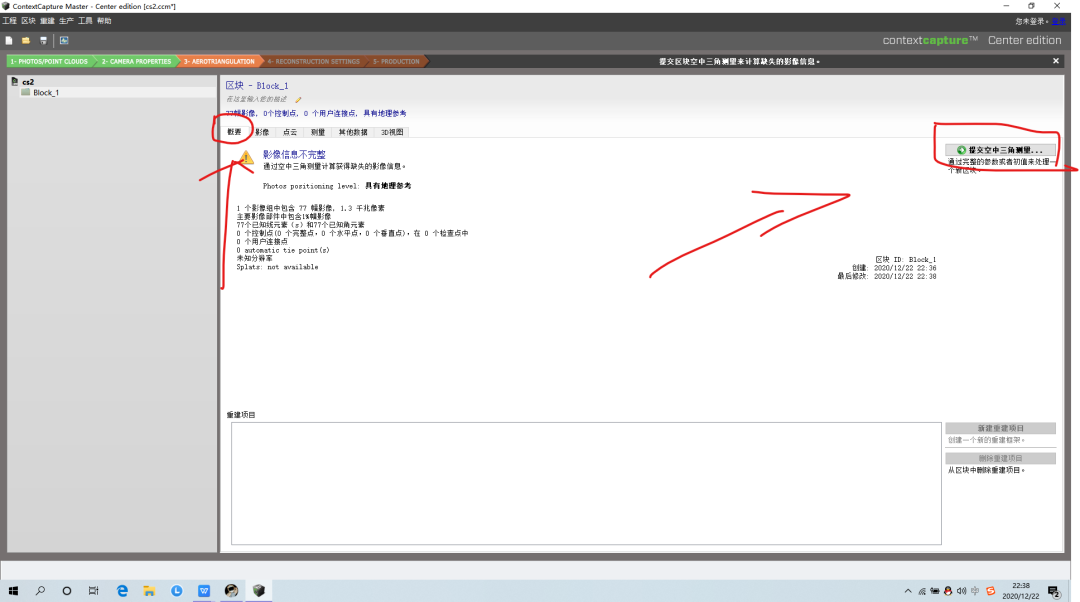Switch to the 3D视图 tab
1080x602 pixels.
pyautogui.click(x=392, y=132)
